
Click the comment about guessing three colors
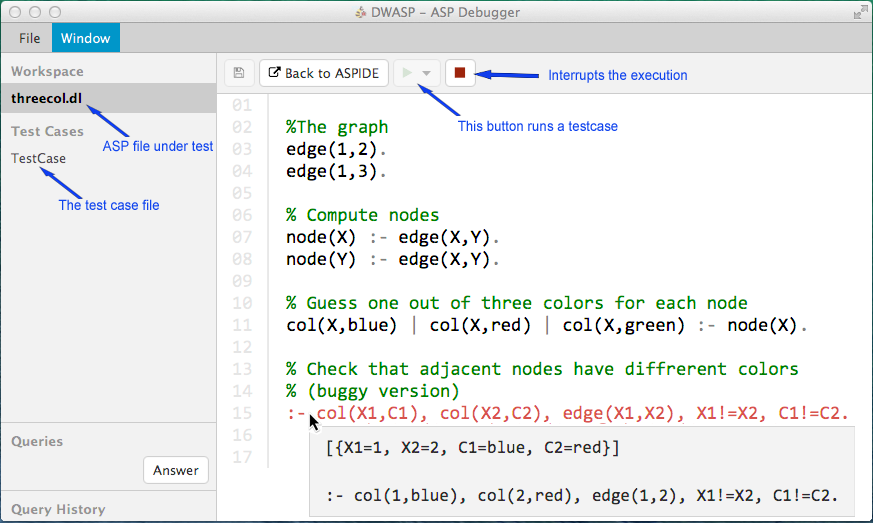pyautogui.click(x=517, y=303)
